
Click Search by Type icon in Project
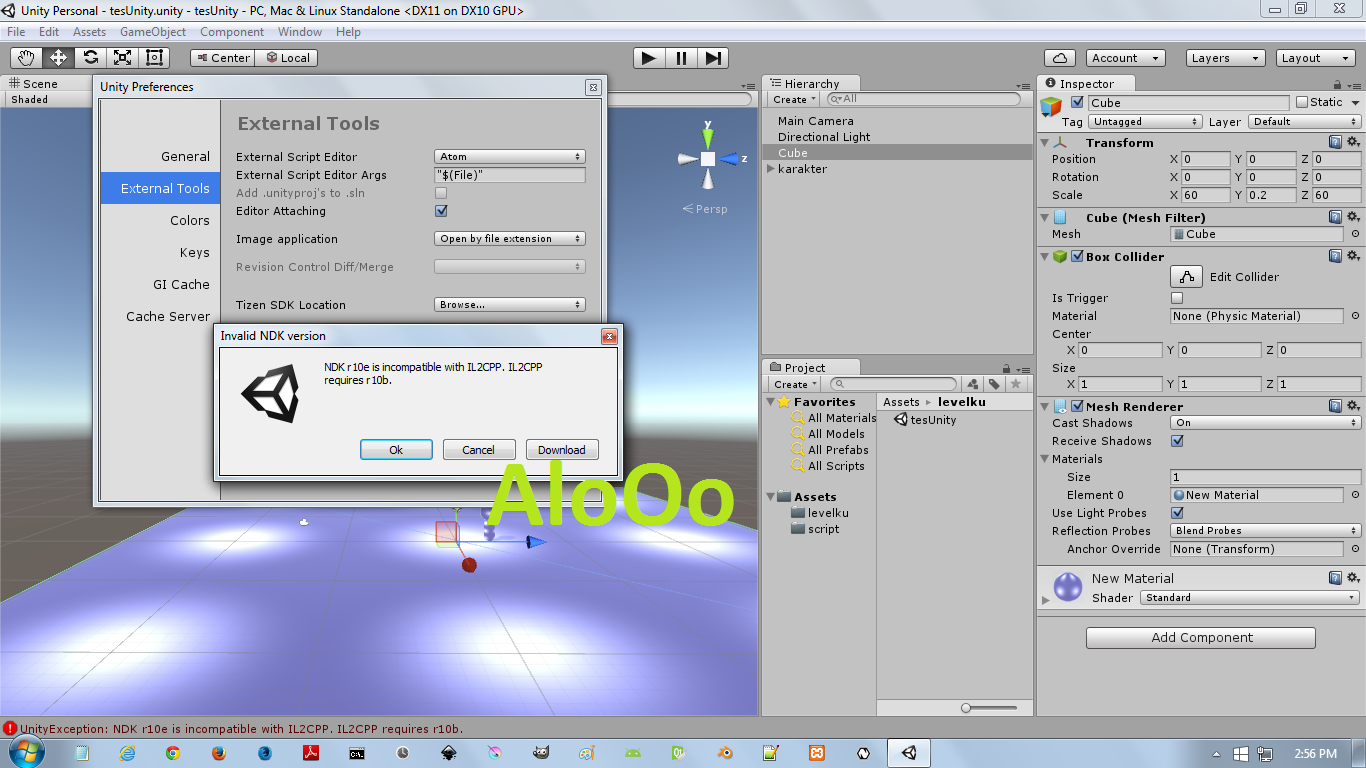point(972,384)
